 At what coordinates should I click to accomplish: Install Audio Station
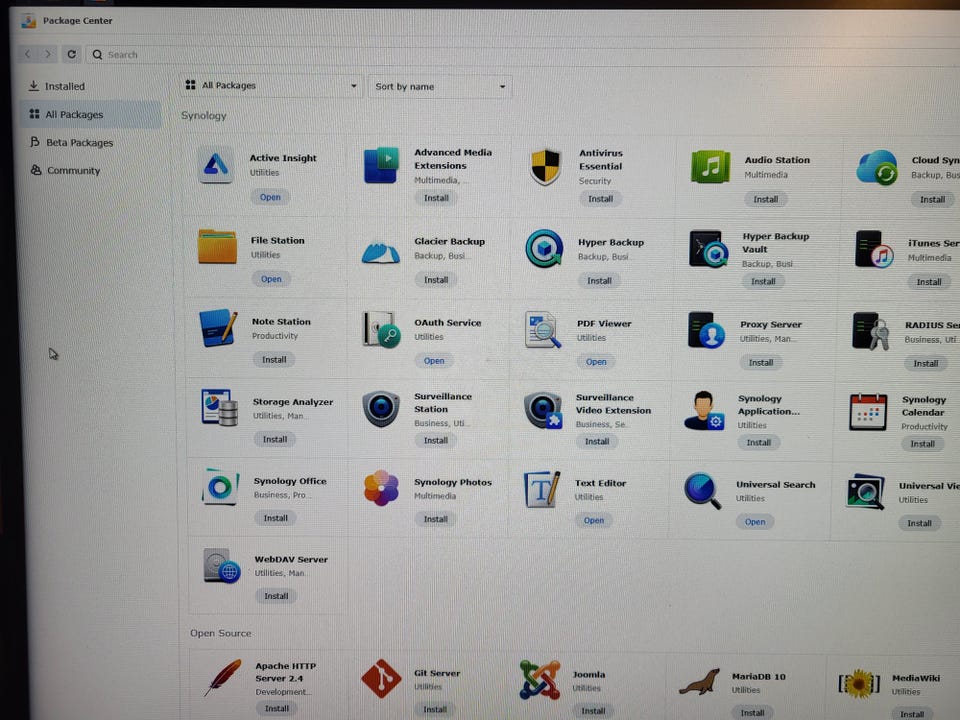765,200
